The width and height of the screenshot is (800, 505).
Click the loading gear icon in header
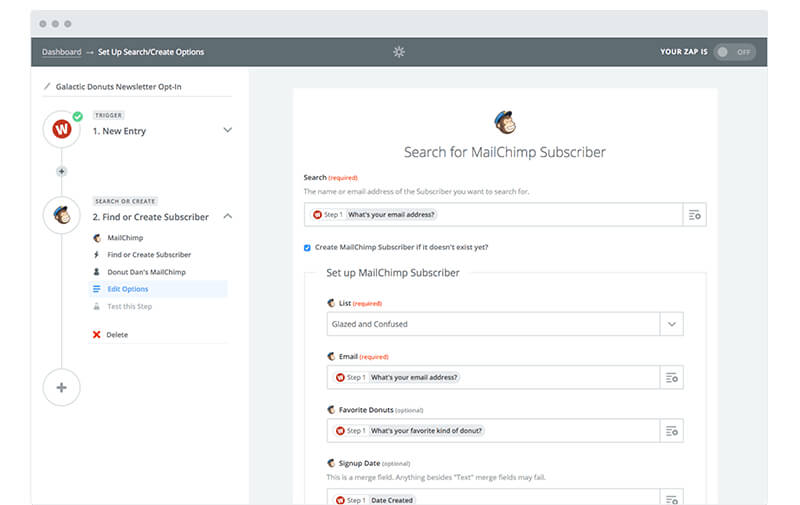[399, 52]
